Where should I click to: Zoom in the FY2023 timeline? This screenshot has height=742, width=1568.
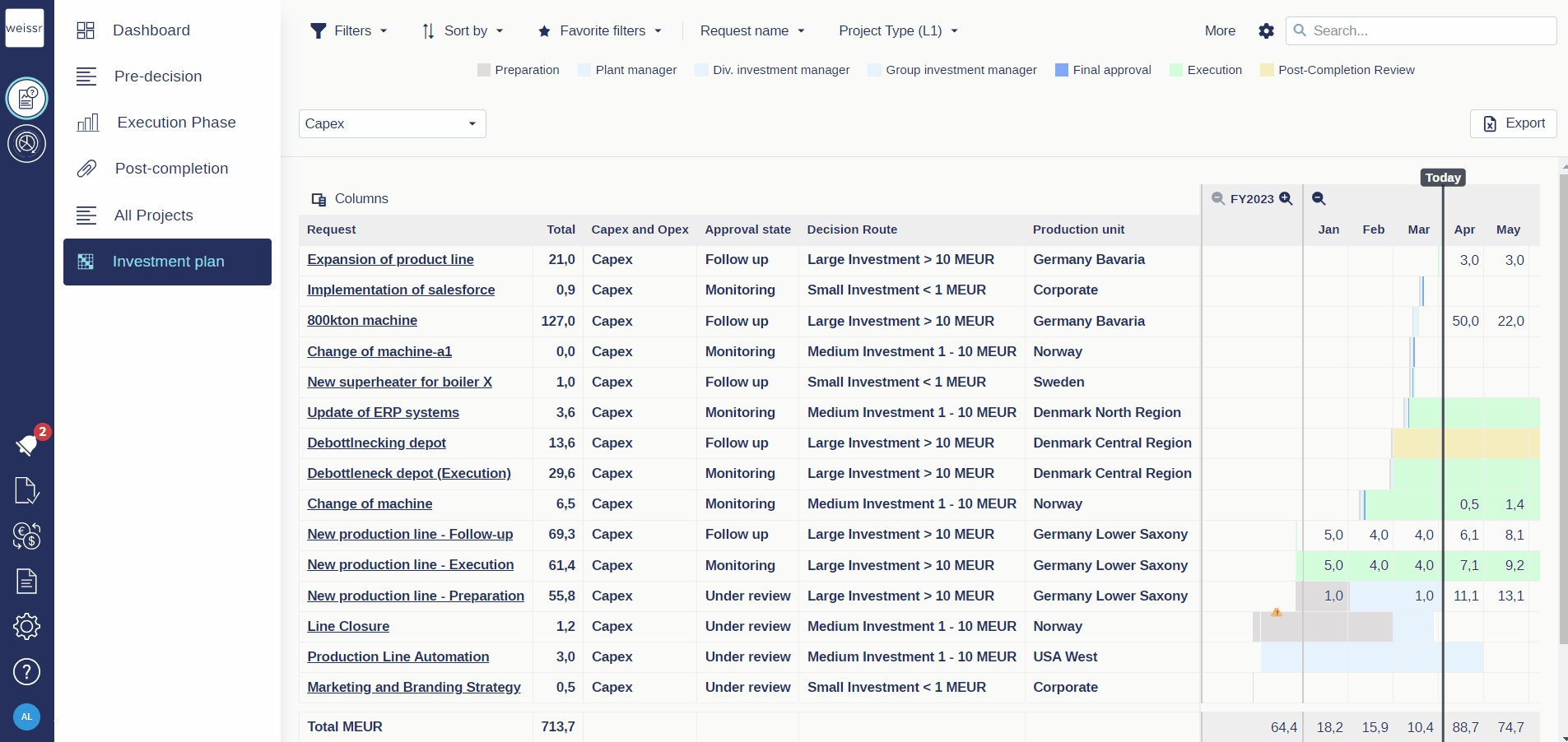1286,198
